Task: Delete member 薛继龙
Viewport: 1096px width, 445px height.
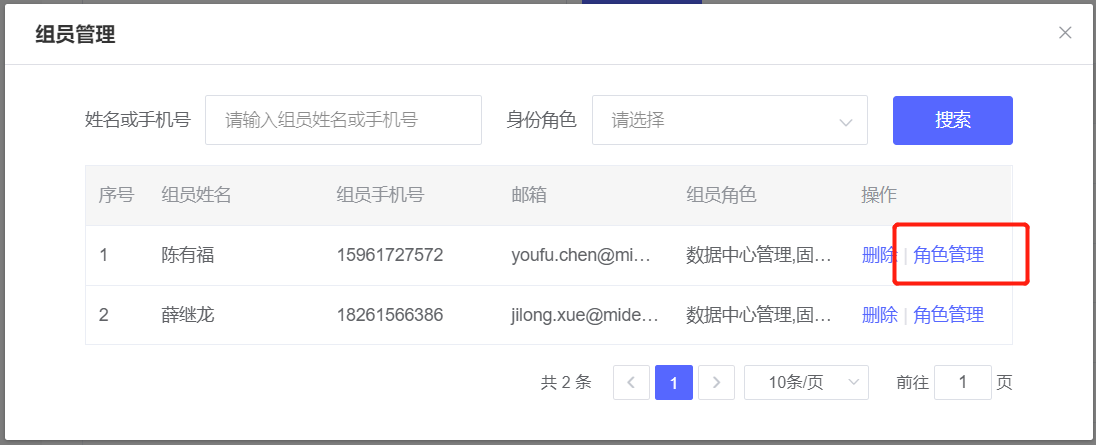Action: [879, 315]
